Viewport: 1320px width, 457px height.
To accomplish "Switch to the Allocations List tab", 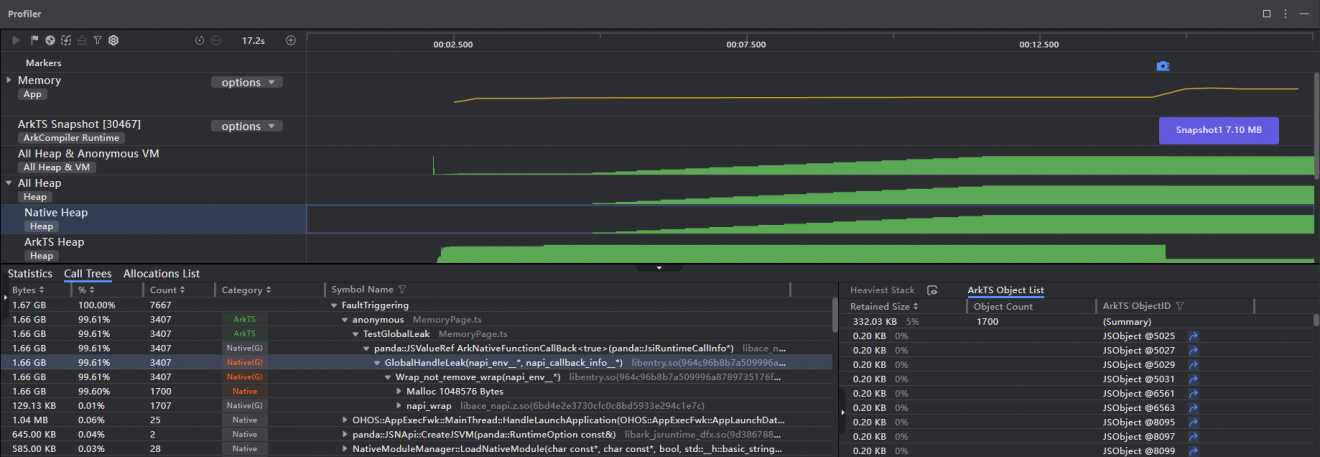I will pyautogui.click(x=161, y=273).
